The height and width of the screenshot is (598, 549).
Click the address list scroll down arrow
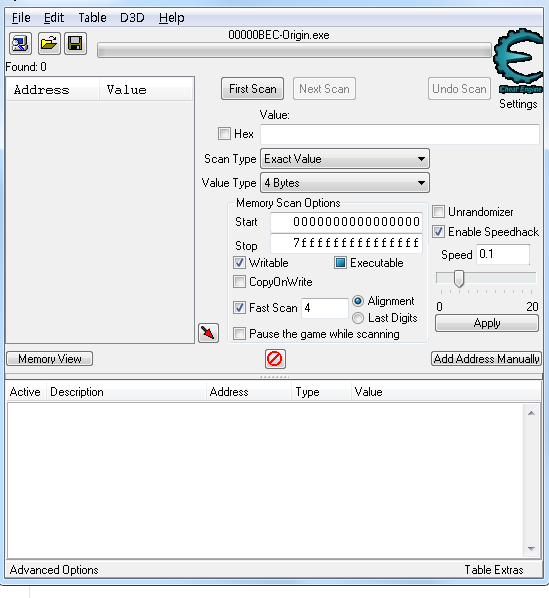pos(531,549)
